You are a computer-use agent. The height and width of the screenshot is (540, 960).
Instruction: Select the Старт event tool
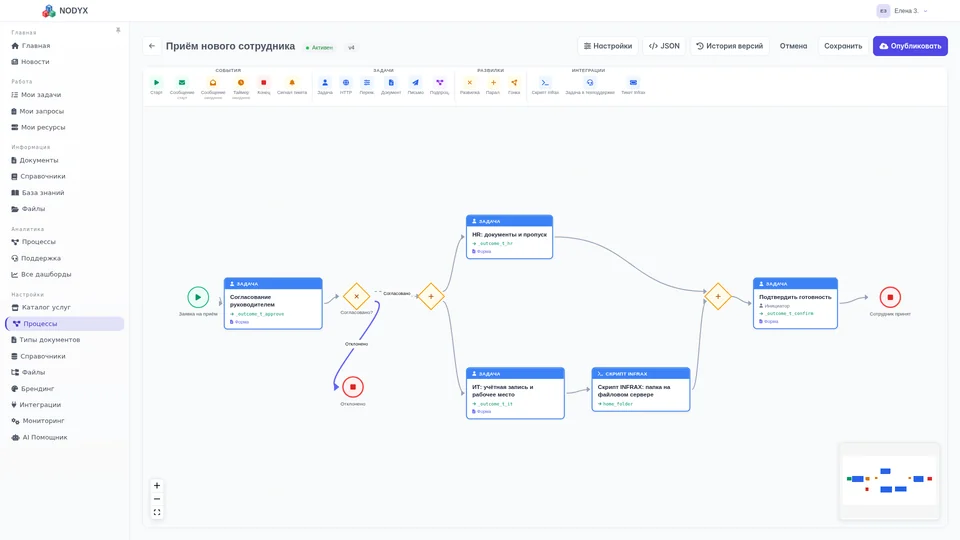point(156,86)
